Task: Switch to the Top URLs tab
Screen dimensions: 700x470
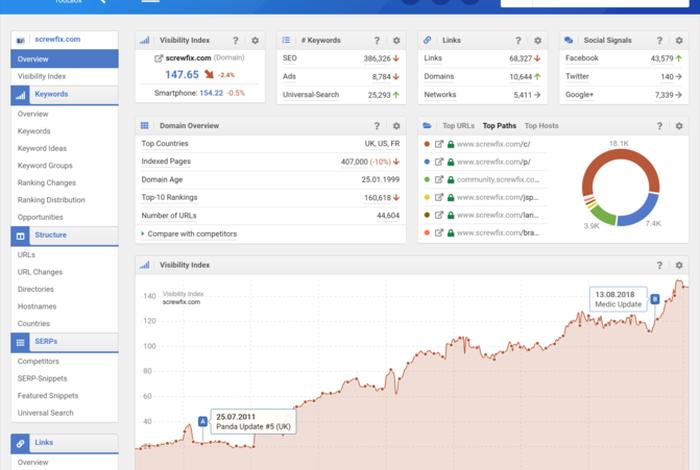Action: 458,126
